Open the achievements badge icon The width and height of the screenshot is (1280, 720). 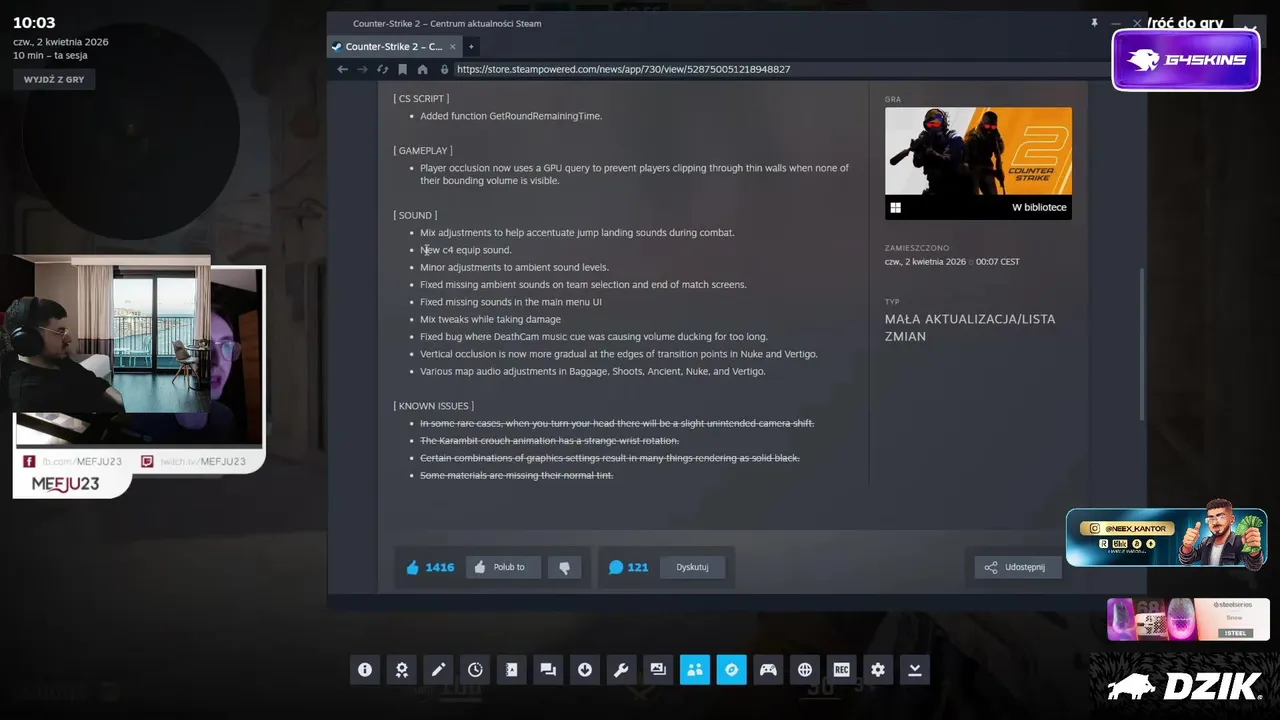click(x=402, y=670)
